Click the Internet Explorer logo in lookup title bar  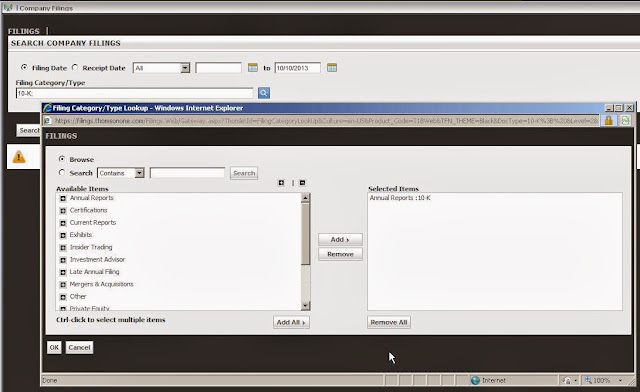(x=48, y=108)
